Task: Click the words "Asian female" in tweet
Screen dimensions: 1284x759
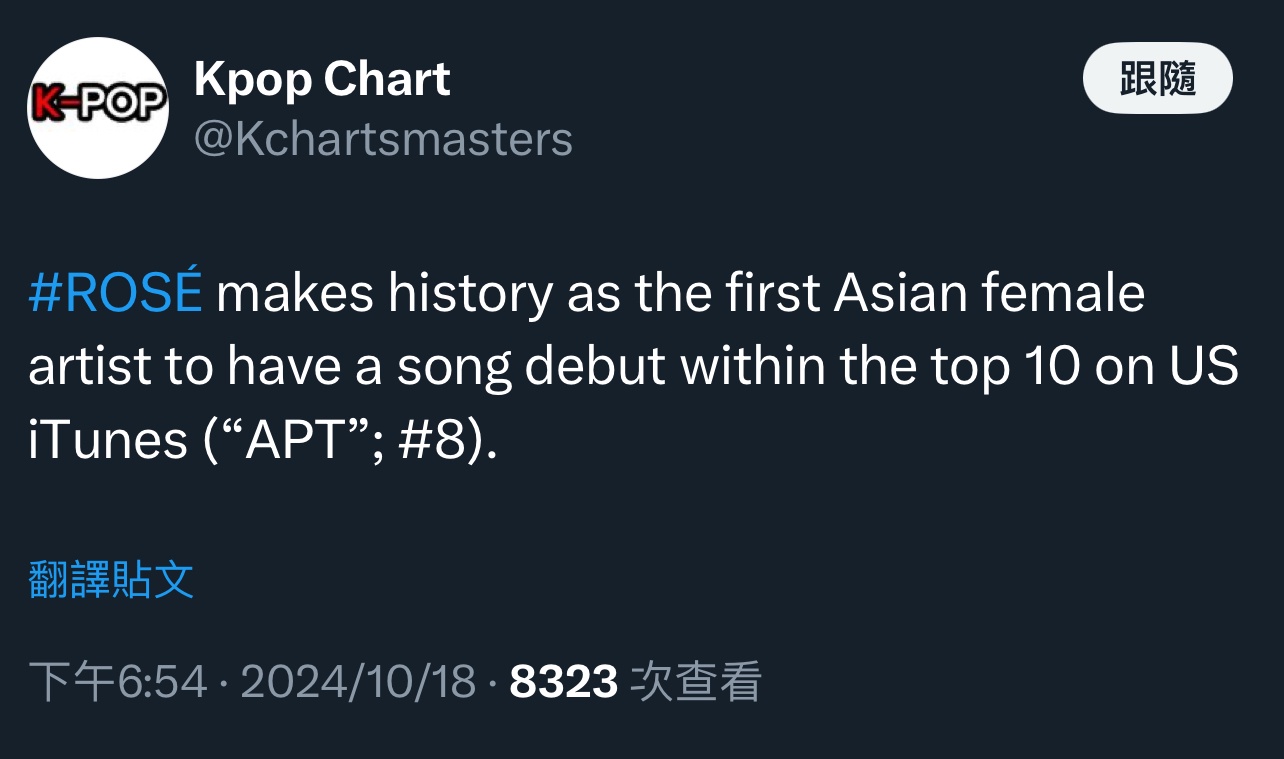Action: (989, 294)
